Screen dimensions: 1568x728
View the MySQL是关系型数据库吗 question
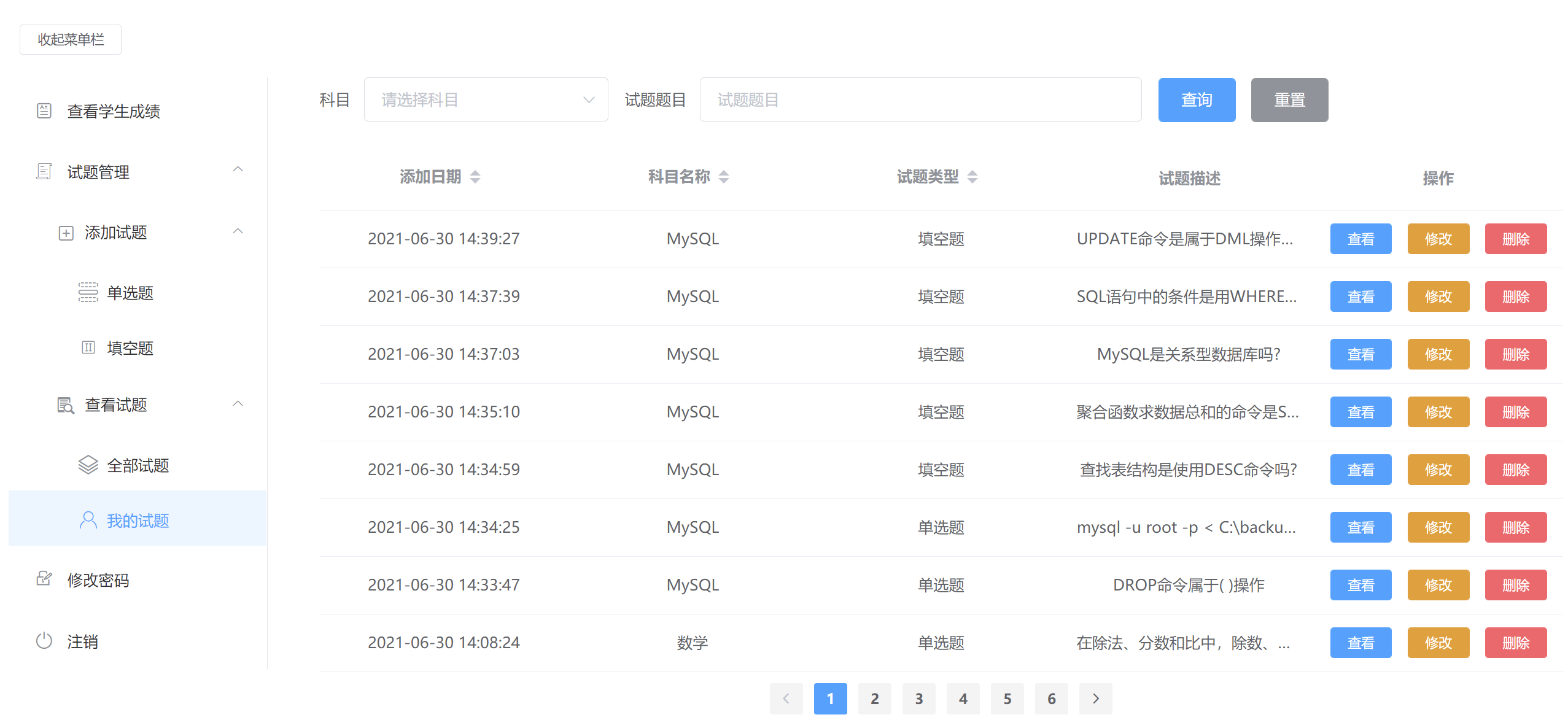click(x=1361, y=354)
